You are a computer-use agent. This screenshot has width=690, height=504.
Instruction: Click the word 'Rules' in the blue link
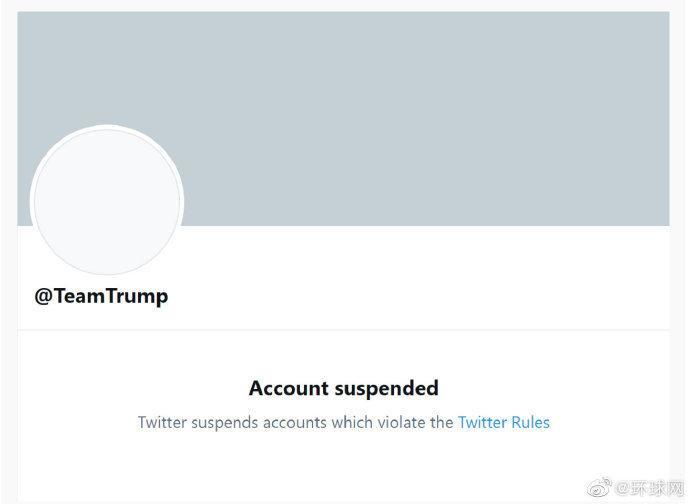(x=530, y=422)
